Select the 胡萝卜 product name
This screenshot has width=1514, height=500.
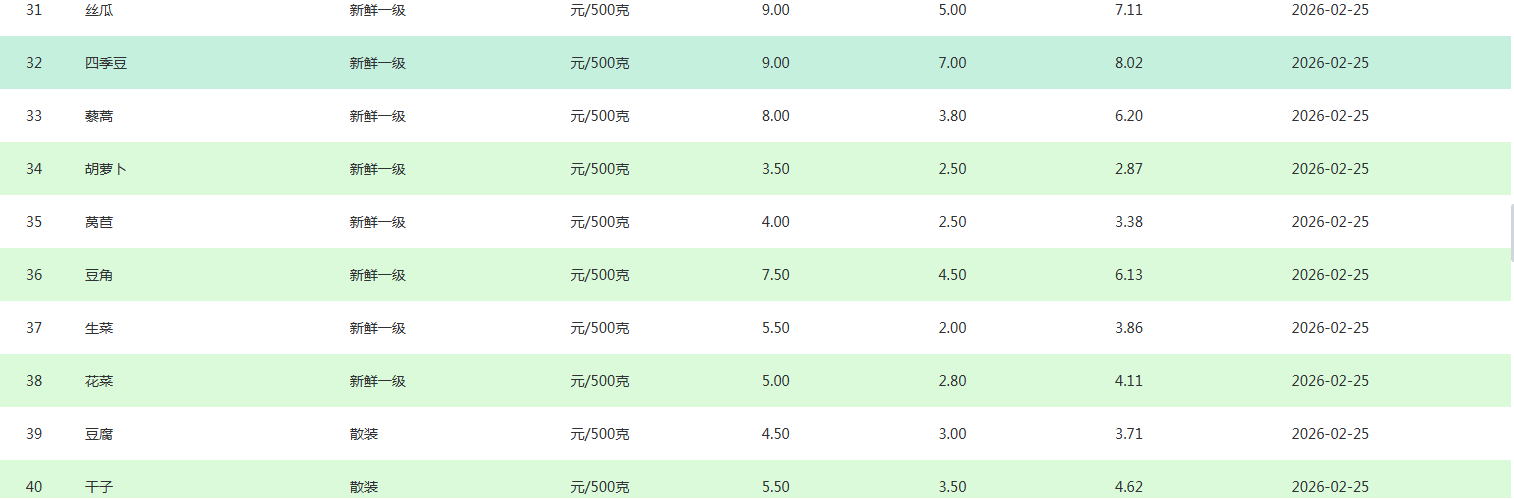pos(106,169)
